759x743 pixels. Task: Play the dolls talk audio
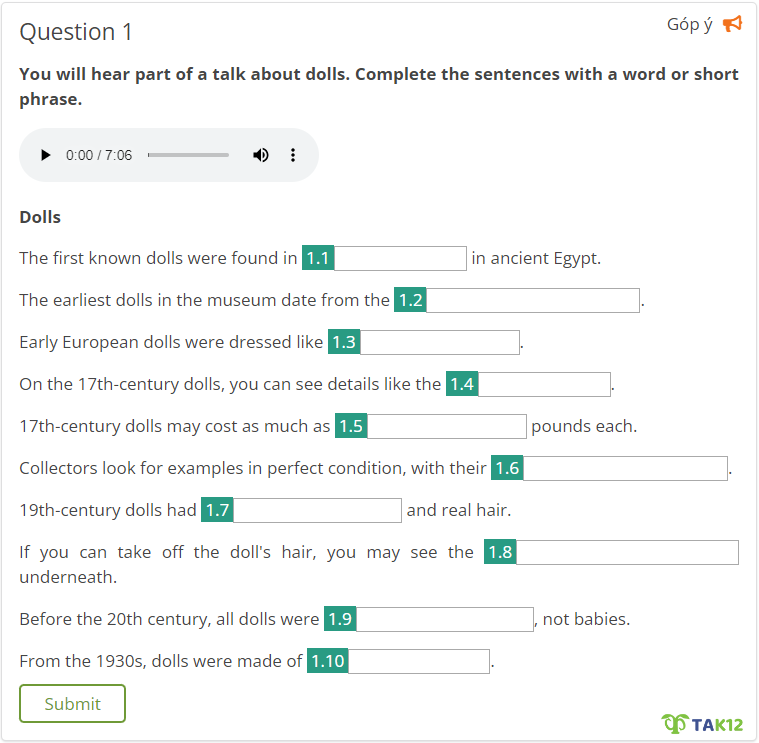tap(45, 155)
